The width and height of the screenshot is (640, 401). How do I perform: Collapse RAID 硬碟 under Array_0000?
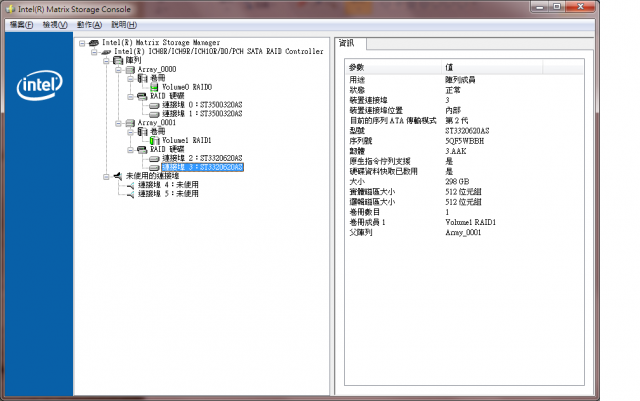coord(130,96)
